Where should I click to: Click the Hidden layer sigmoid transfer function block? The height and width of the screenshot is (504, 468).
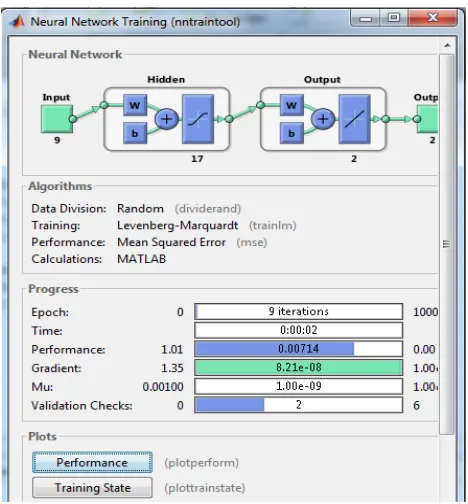tap(198, 119)
